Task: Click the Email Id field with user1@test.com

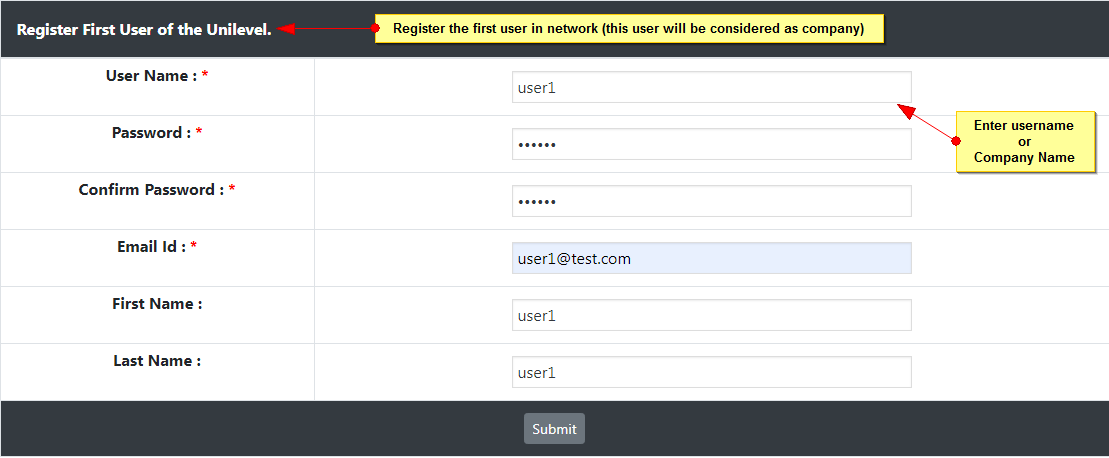Action: tap(711, 258)
